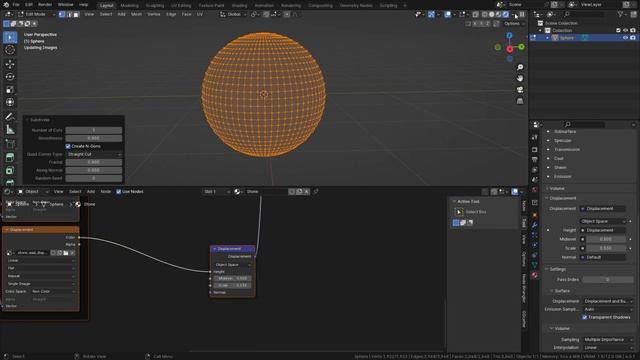The width and height of the screenshot is (640, 360).
Task: Switch to the UV Editing workspace tab
Action: (181, 6)
